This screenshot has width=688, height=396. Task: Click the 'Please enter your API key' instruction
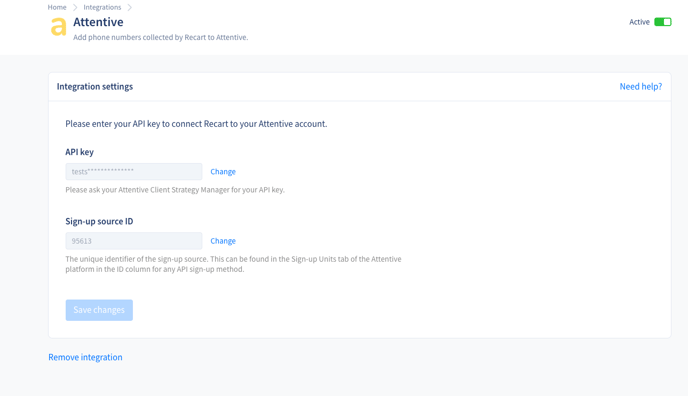tap(196, 124)
